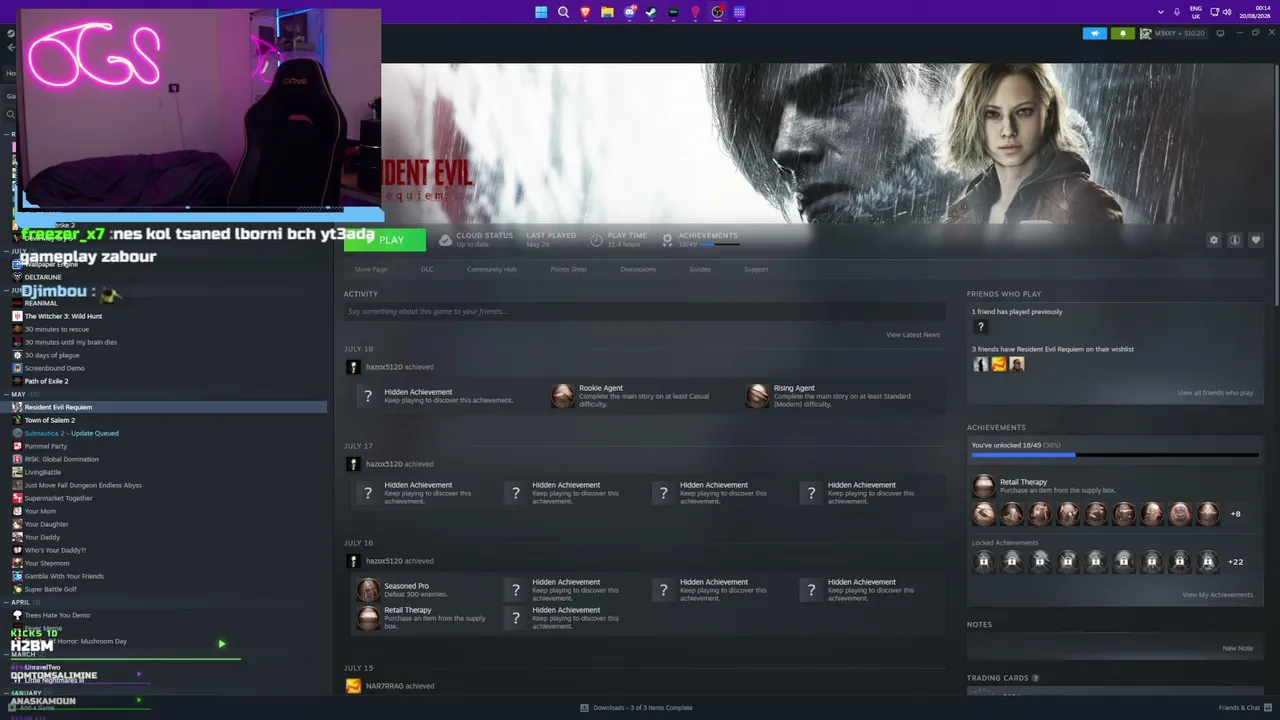Click the Rising Agent achievement icon
The image size is (1280, 720).
coord(757,396)
